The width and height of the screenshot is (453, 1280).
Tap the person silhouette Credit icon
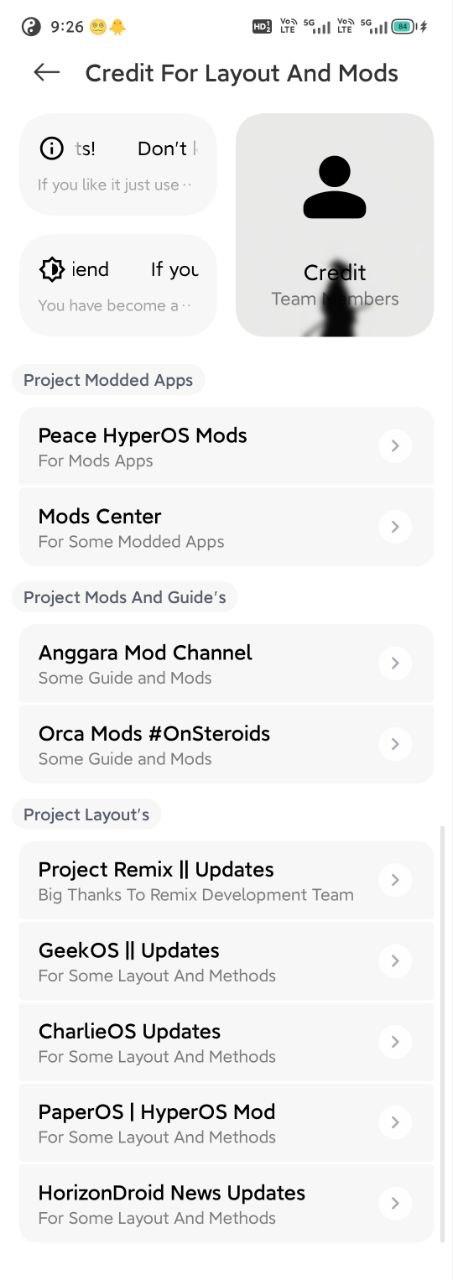coord(334,187)
